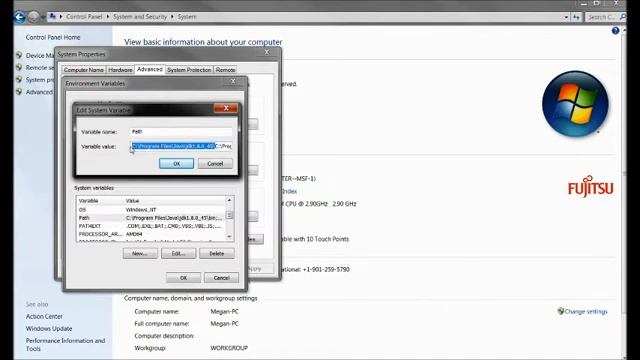The image size is (640, 360).
Task: Select the Path row in System variables
Action: click(x=151, y=218)
